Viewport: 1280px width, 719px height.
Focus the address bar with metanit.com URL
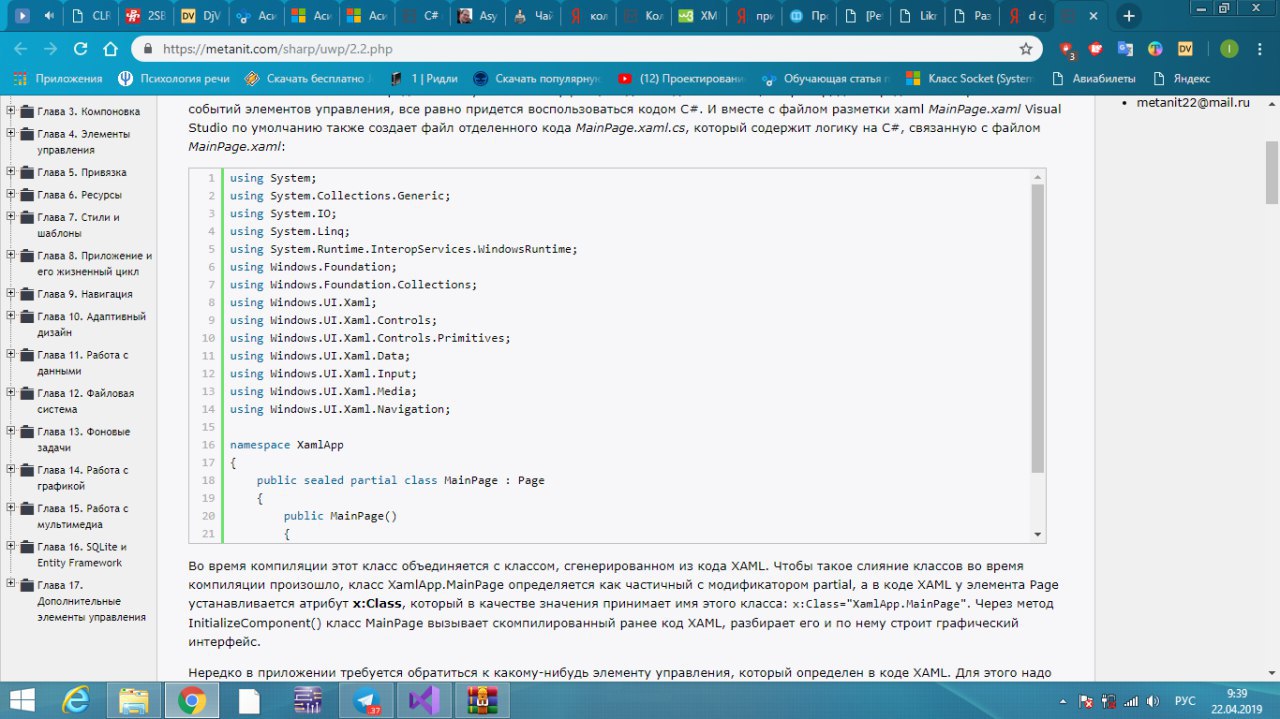pyautogui.click(x=588, y=49)
